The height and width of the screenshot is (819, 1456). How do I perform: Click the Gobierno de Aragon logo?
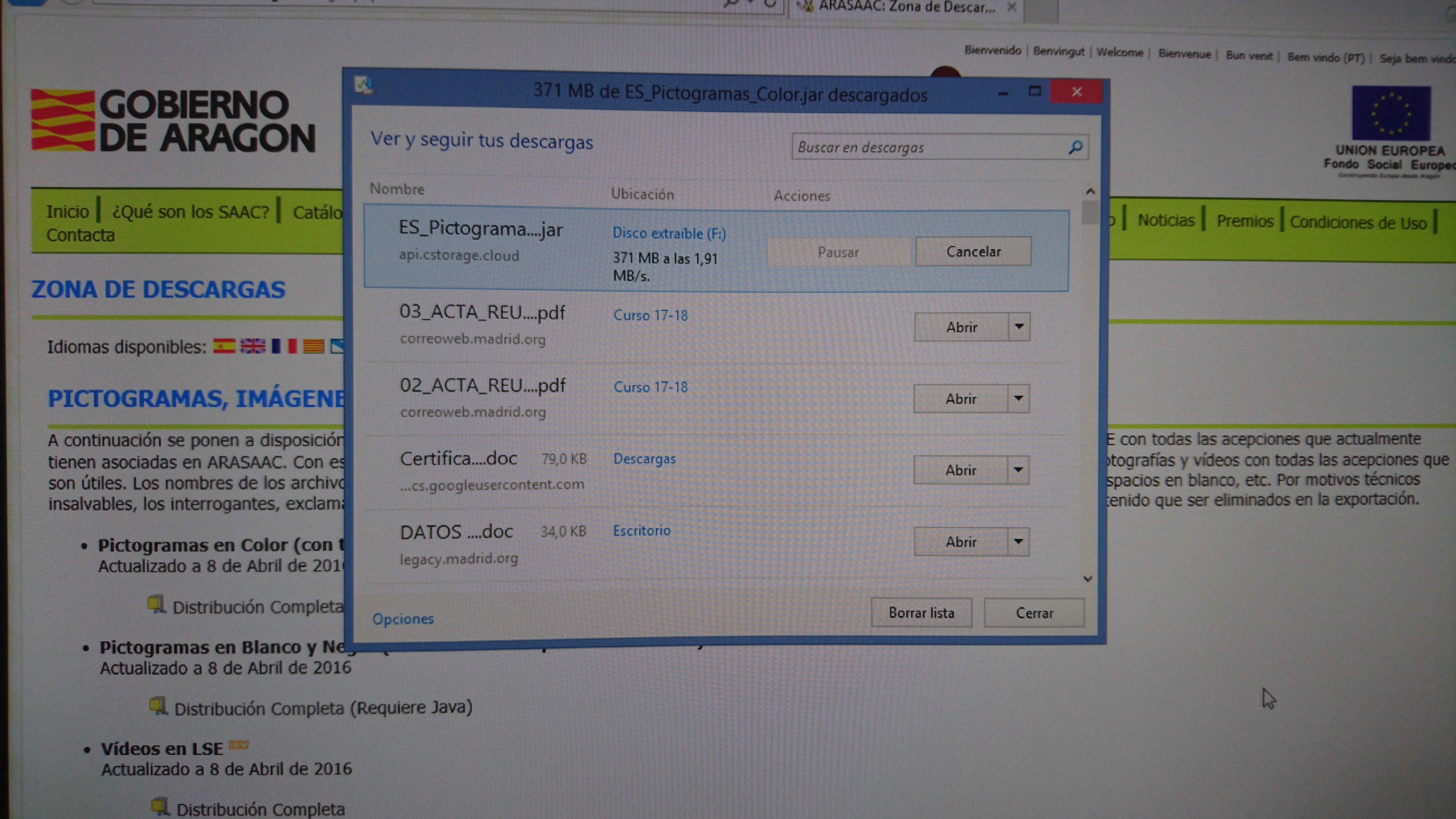tap(173, 120)
